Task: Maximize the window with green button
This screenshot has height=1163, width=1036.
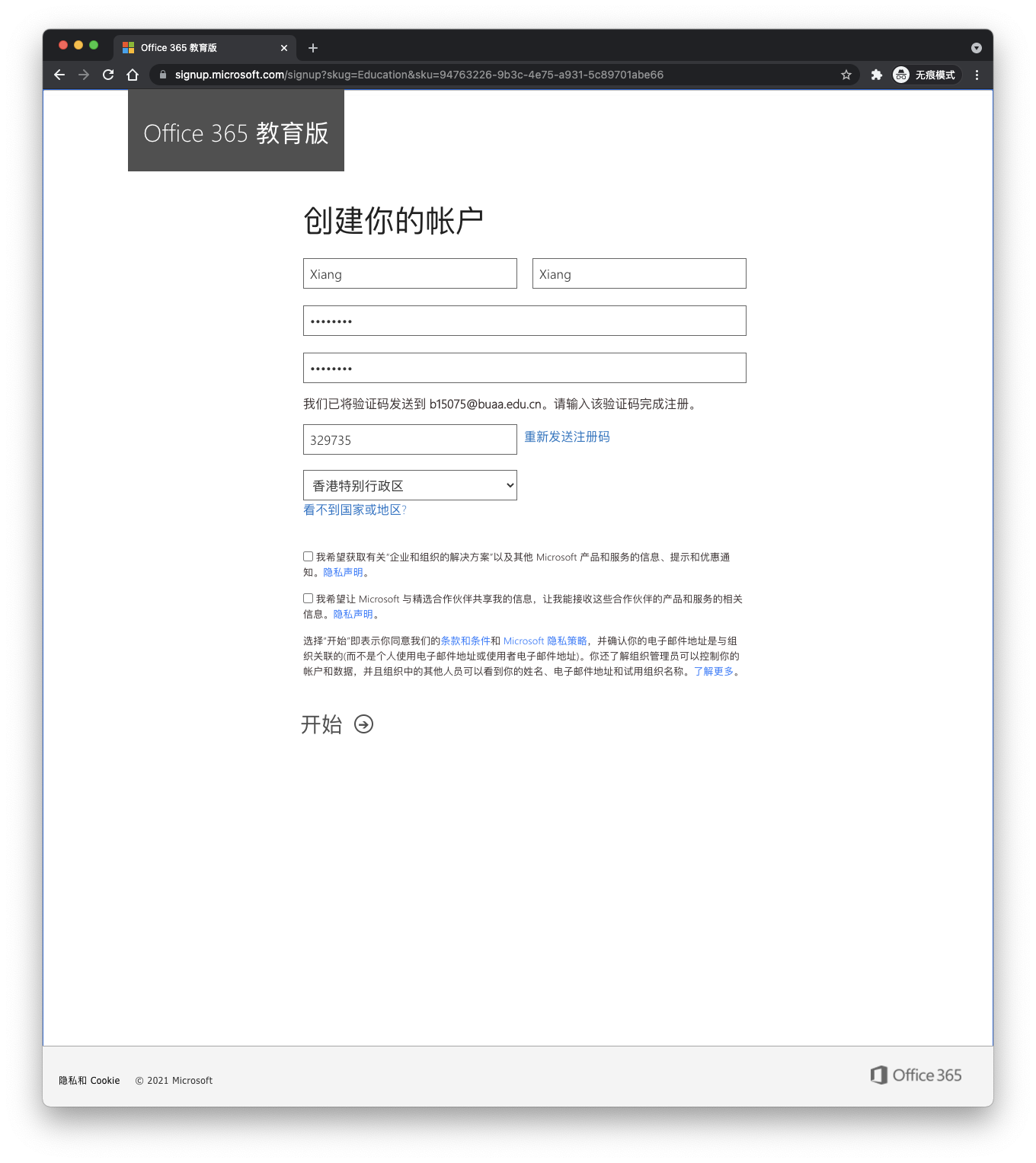Action: pyautogui.click(x=94, y=45)
